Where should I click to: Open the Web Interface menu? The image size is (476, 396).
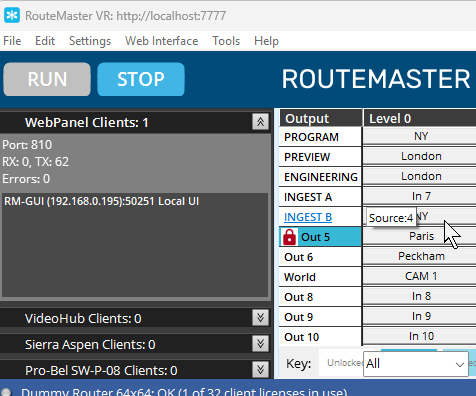click(161, 41)
